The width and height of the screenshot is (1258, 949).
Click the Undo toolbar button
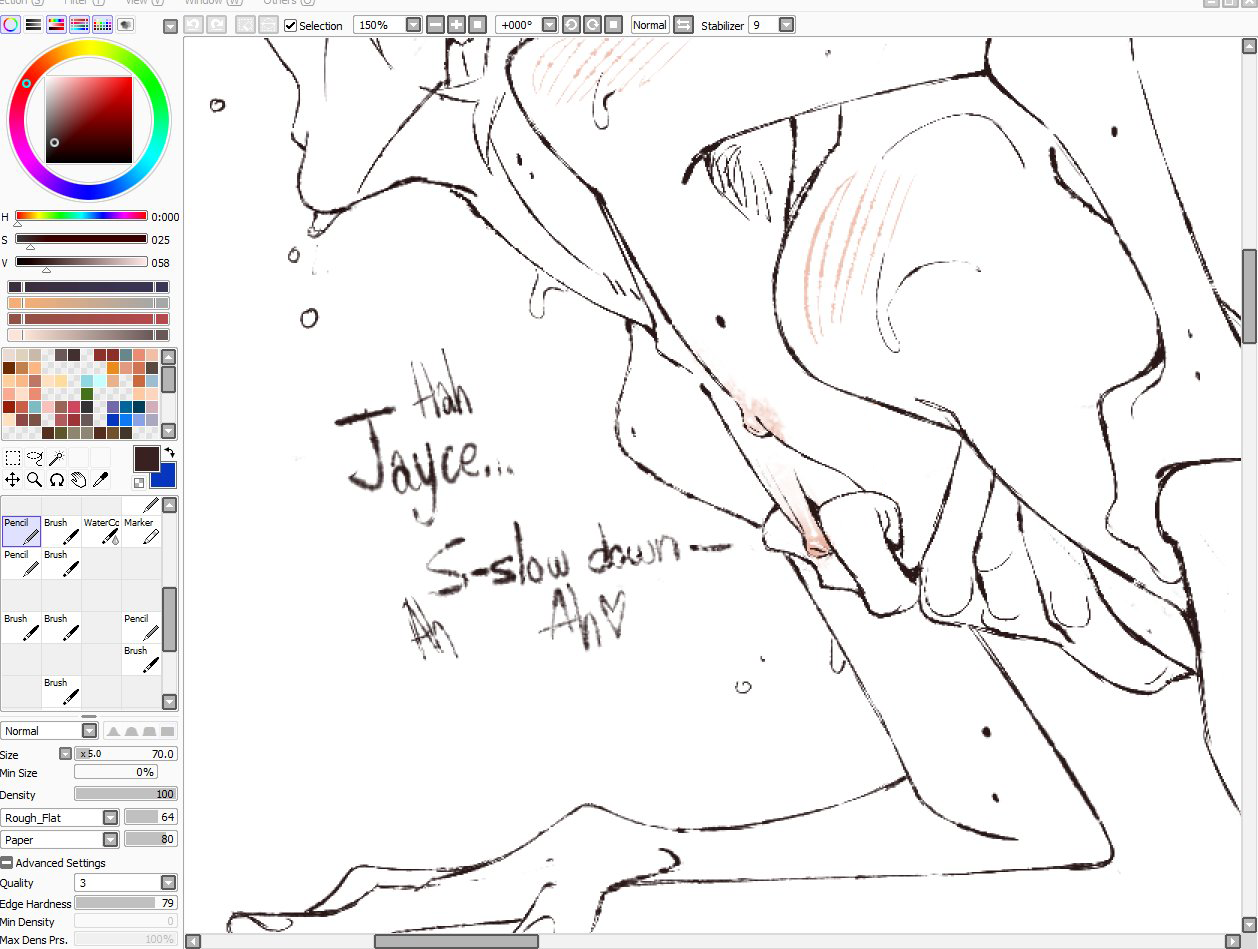click(193, 25)
